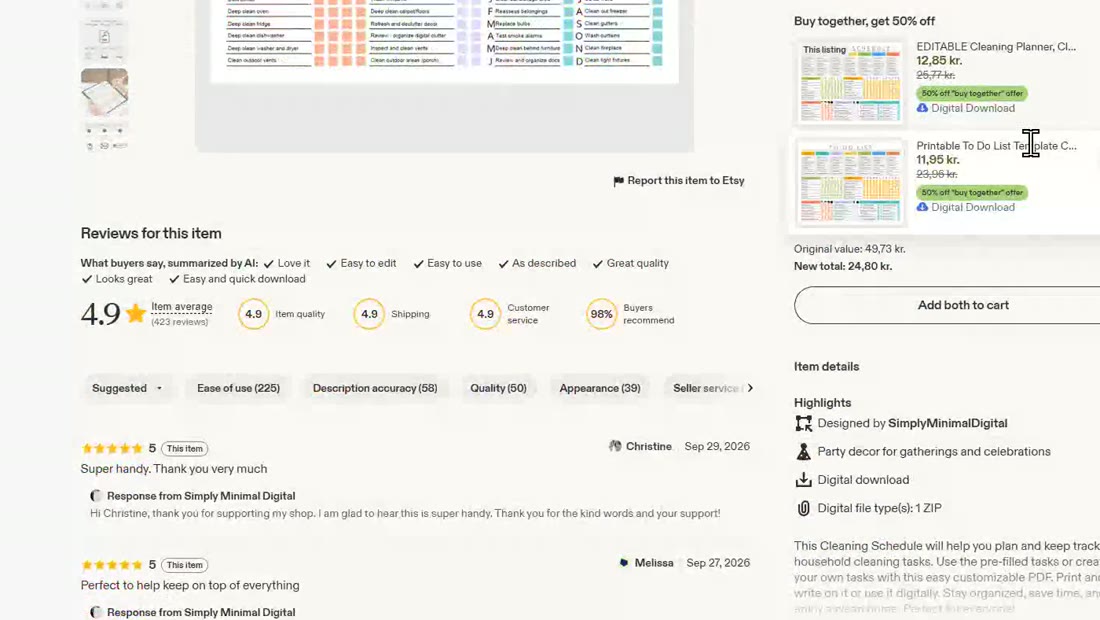Image resolution: width=1100 pixels, height=620 pixels.
Task: Click the checkmark icon beside Great quality
Action: 598,264
